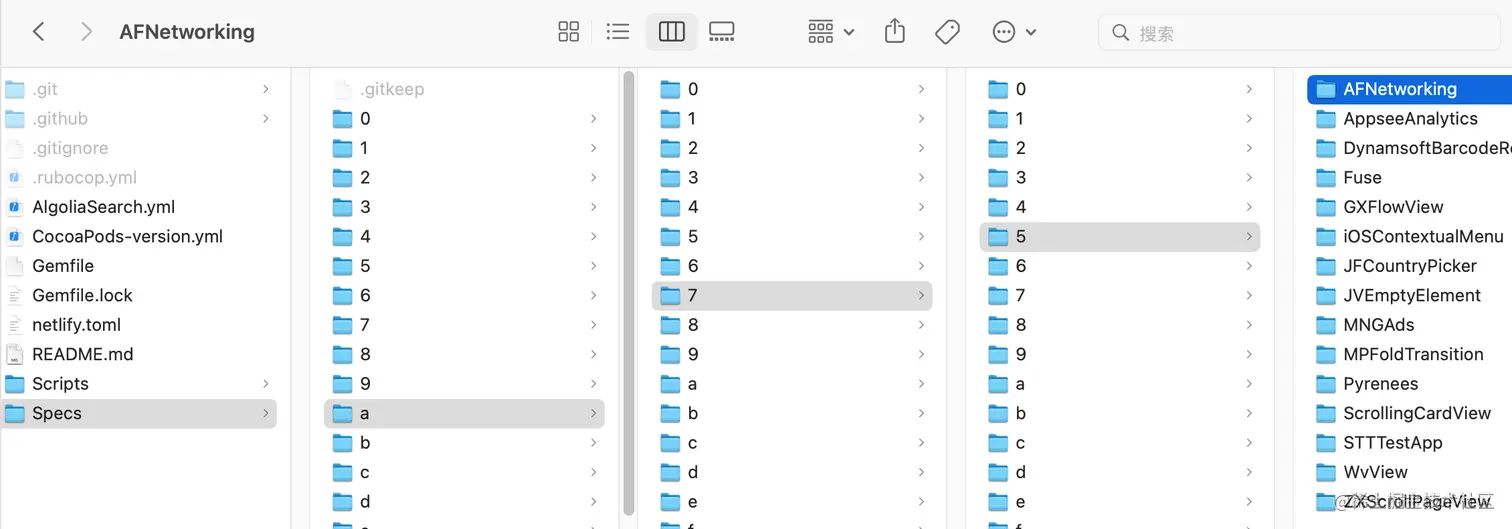The height and width of the screenshot is (529, 1512).
Task: Click the Specs row chevron
Action: [x=265, y=413]
